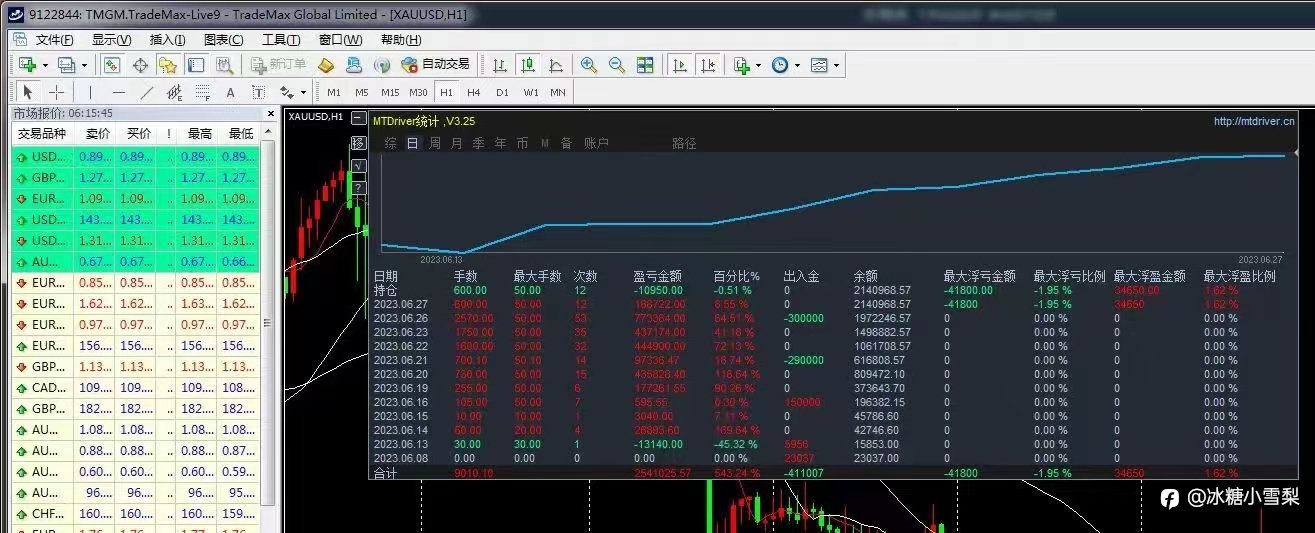This screenshot has height=533, width=1315.
Task: Open the chart profiles icon
Action: point(66,65)
